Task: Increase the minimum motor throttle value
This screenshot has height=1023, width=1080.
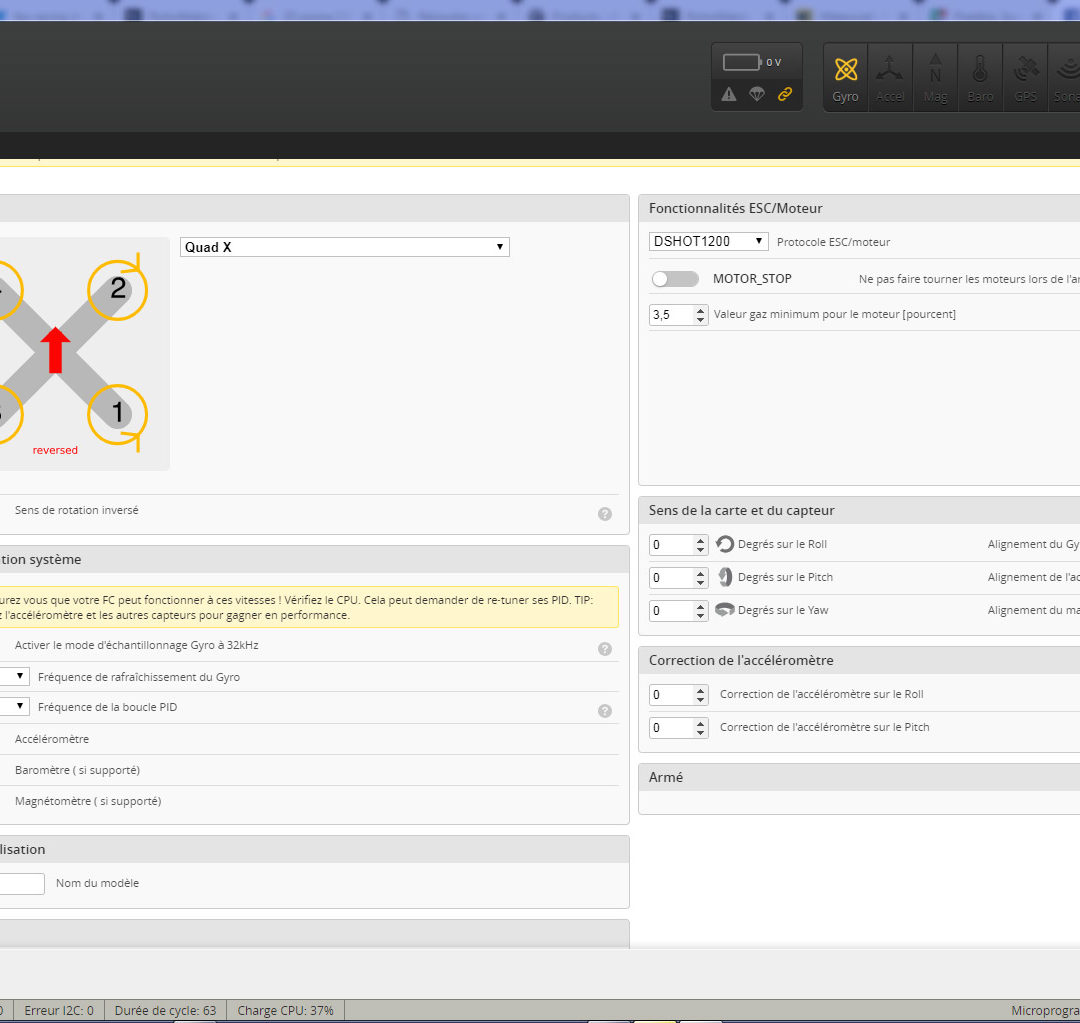Action: click(x=700, y=311)
